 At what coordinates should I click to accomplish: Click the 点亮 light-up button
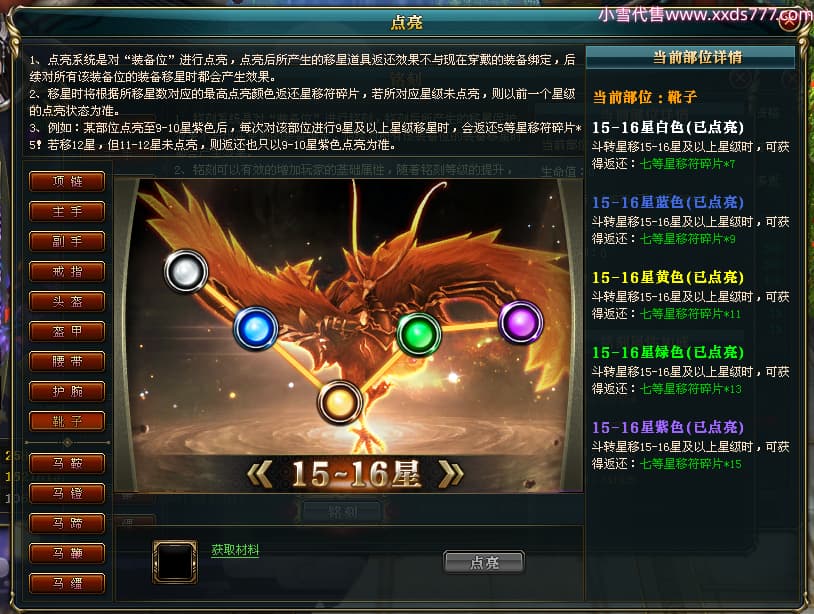click(484, 562)
